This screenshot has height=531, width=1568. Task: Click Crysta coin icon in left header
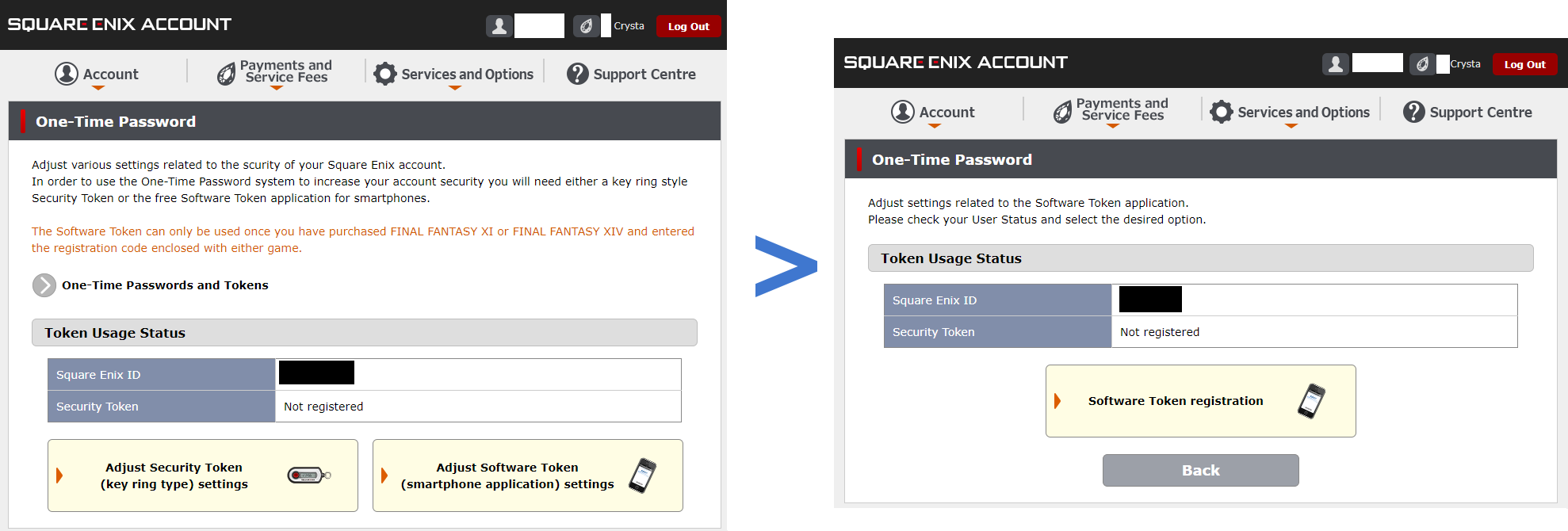pyautogui.click(x=586, y=26)
